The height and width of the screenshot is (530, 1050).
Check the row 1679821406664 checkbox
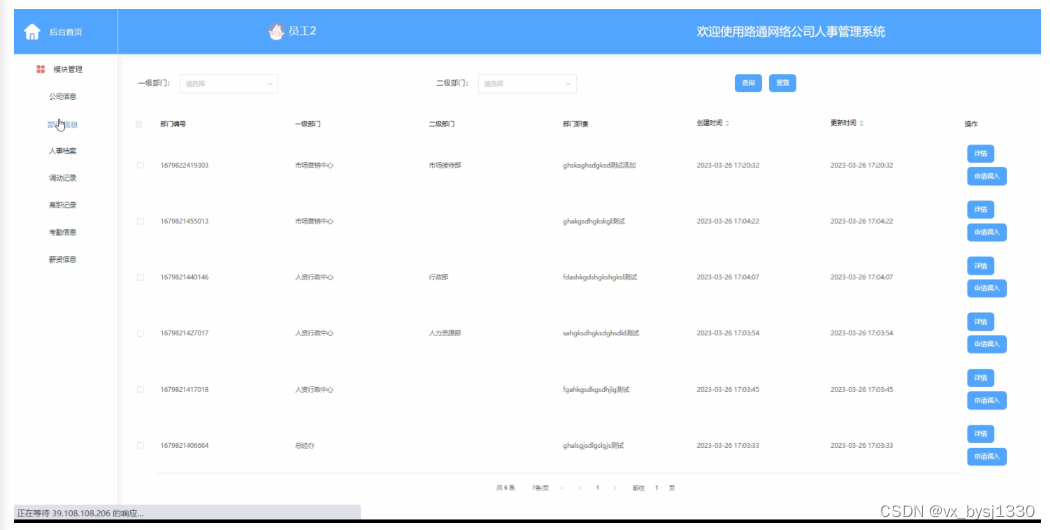coord(140,445)
